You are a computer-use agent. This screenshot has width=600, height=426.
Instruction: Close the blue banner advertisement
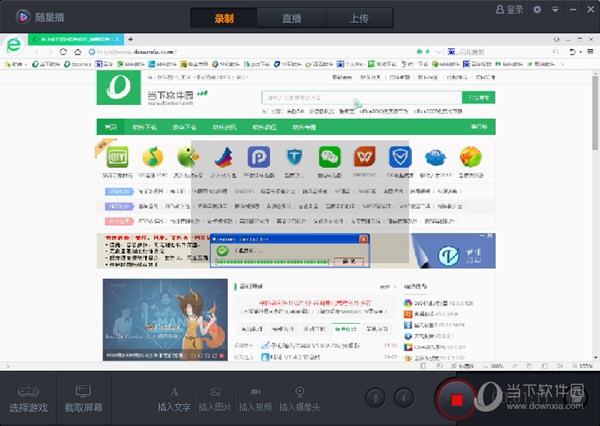[x=490, y=236]
